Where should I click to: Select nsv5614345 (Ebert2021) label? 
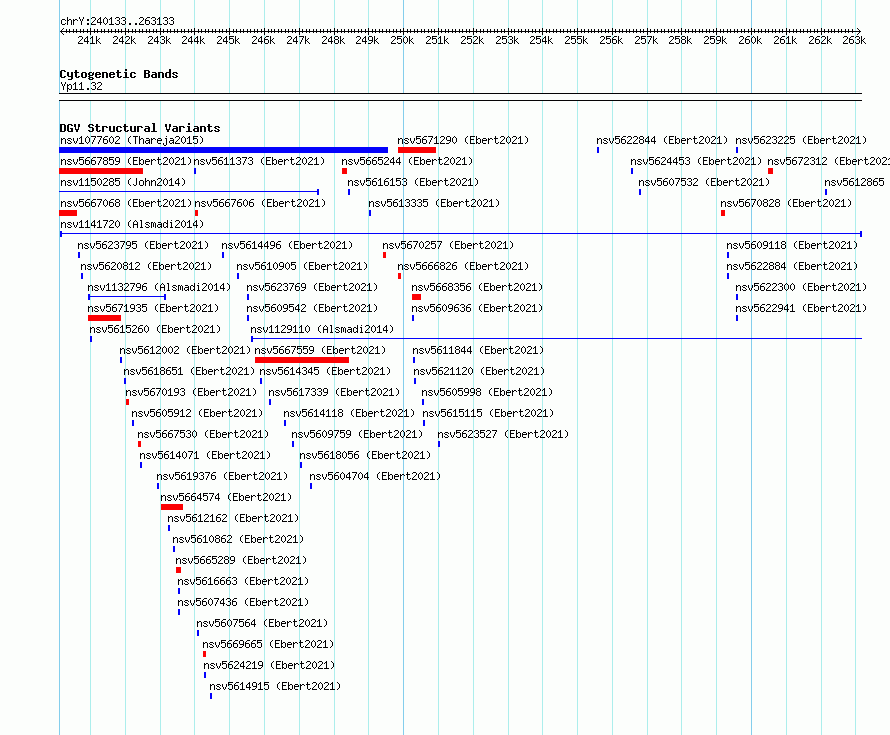coord(325,371)
